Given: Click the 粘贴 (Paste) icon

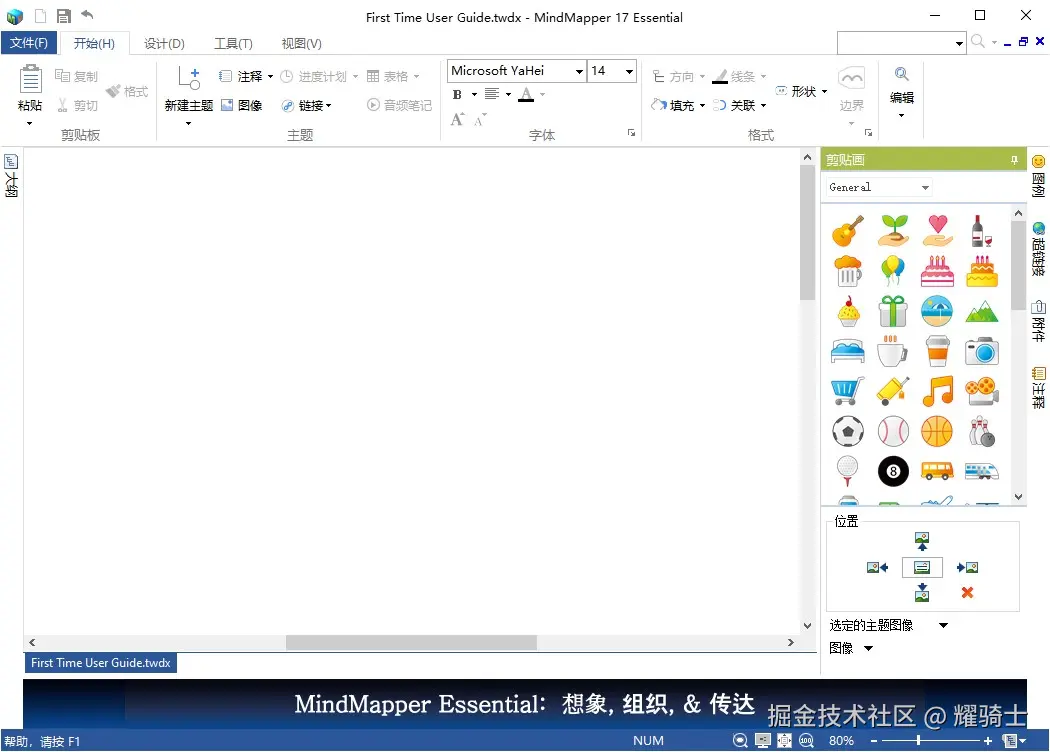Looking at the screenshot, I should (30, 79).
